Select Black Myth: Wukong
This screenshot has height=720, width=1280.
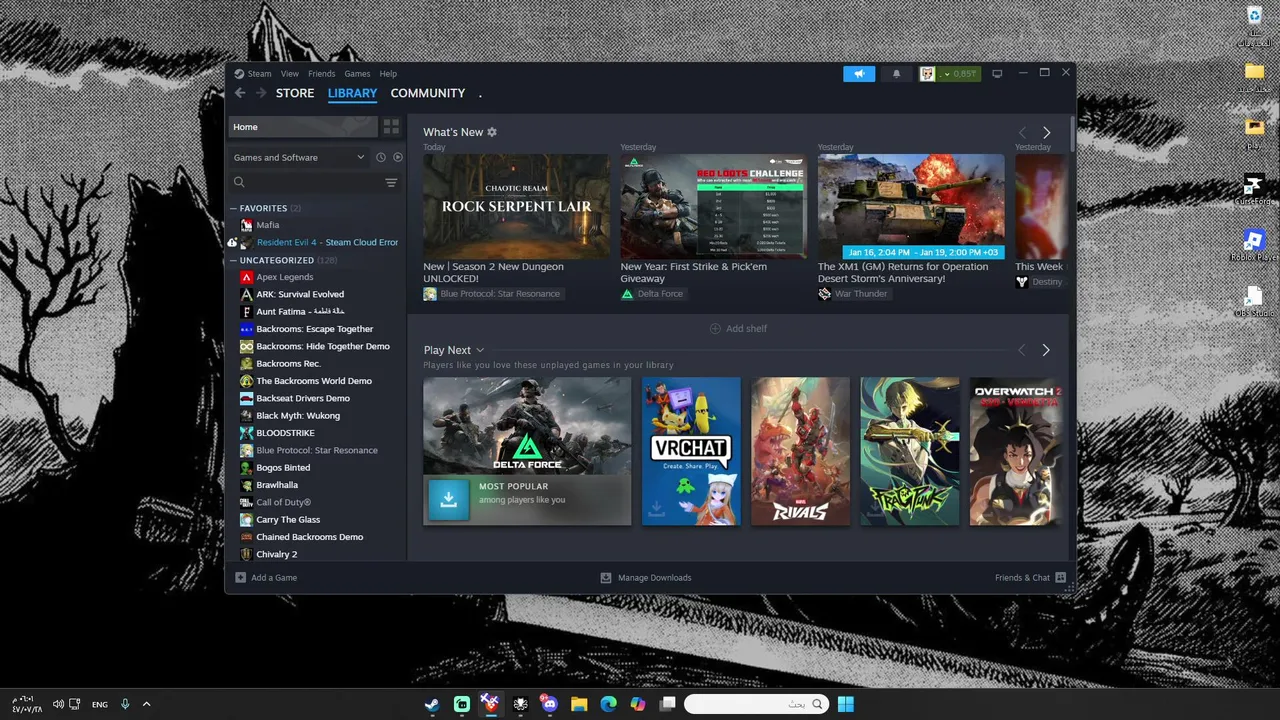pos(297,416)
